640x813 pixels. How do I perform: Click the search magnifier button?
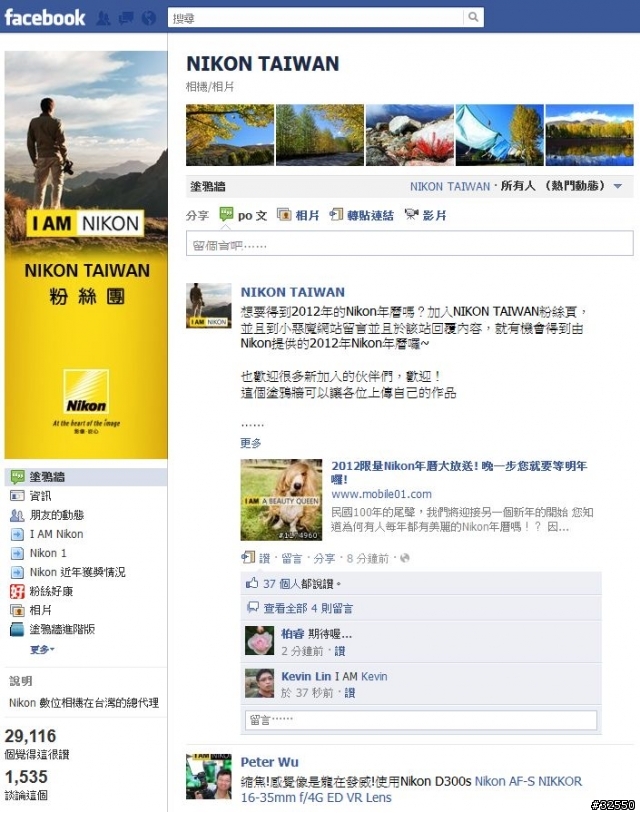[x=473, y=17]
